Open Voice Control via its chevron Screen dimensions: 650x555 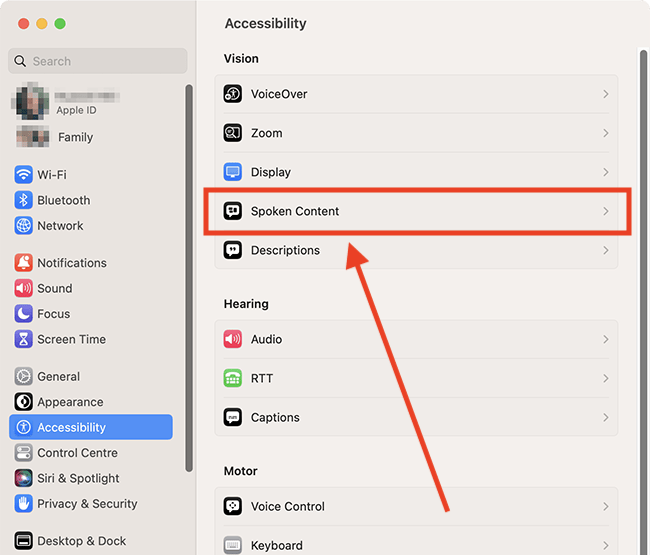(606, 506)
